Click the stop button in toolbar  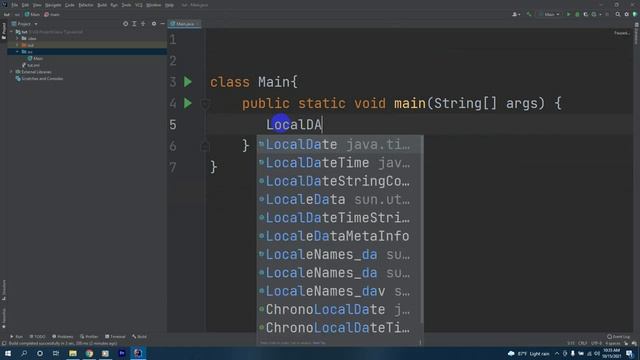pos(607,14)
